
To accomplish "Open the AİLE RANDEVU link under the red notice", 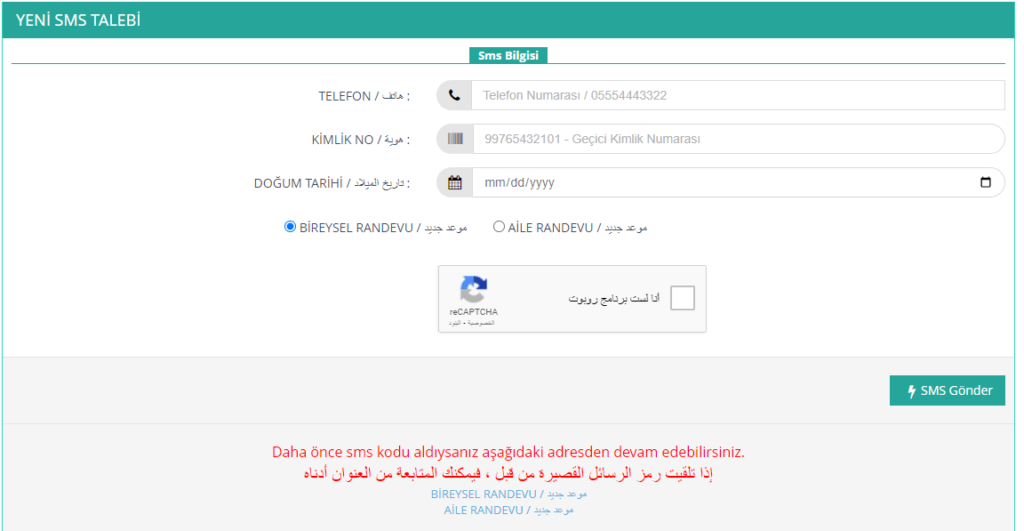I will point(484,510).
